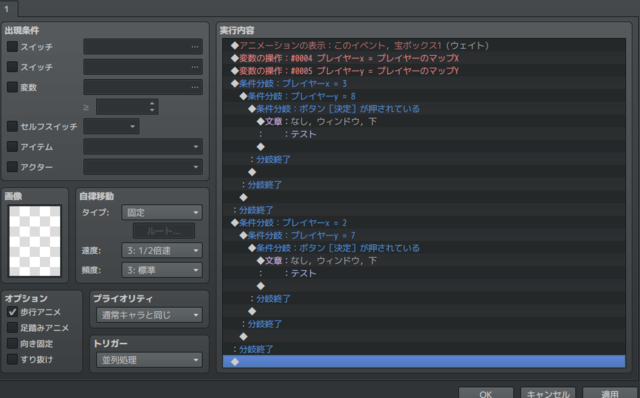640x398 pixels.
Task: Adjust the variable value stepper arrows
Action: [x=152, y=107]
